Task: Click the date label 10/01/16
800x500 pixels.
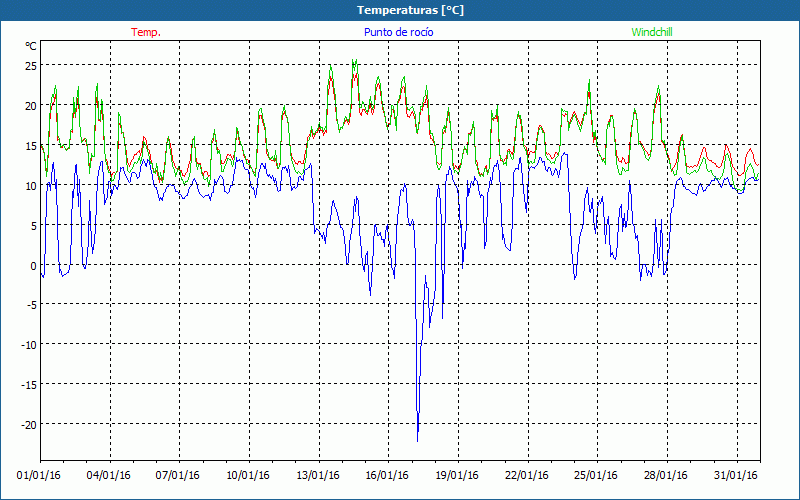Action: click(x=248, y=476)
